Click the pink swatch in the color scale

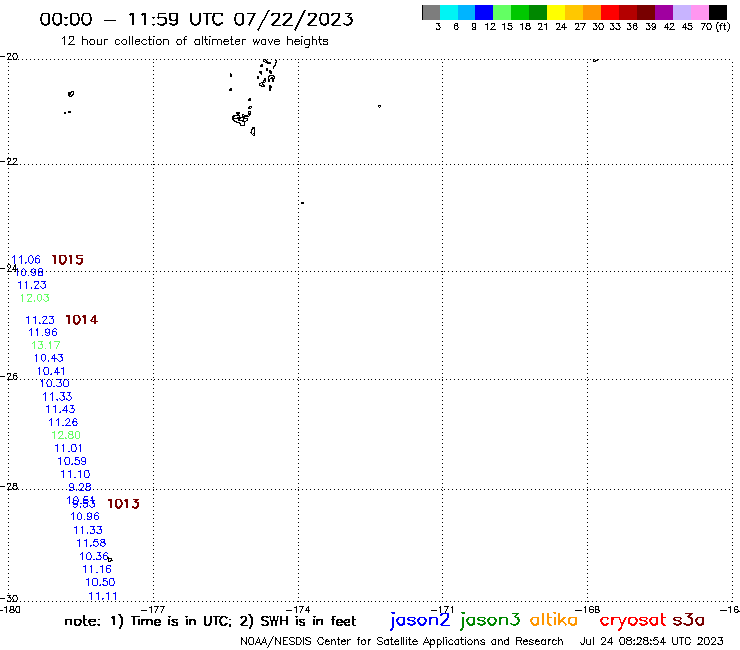[x=699, y=12]
